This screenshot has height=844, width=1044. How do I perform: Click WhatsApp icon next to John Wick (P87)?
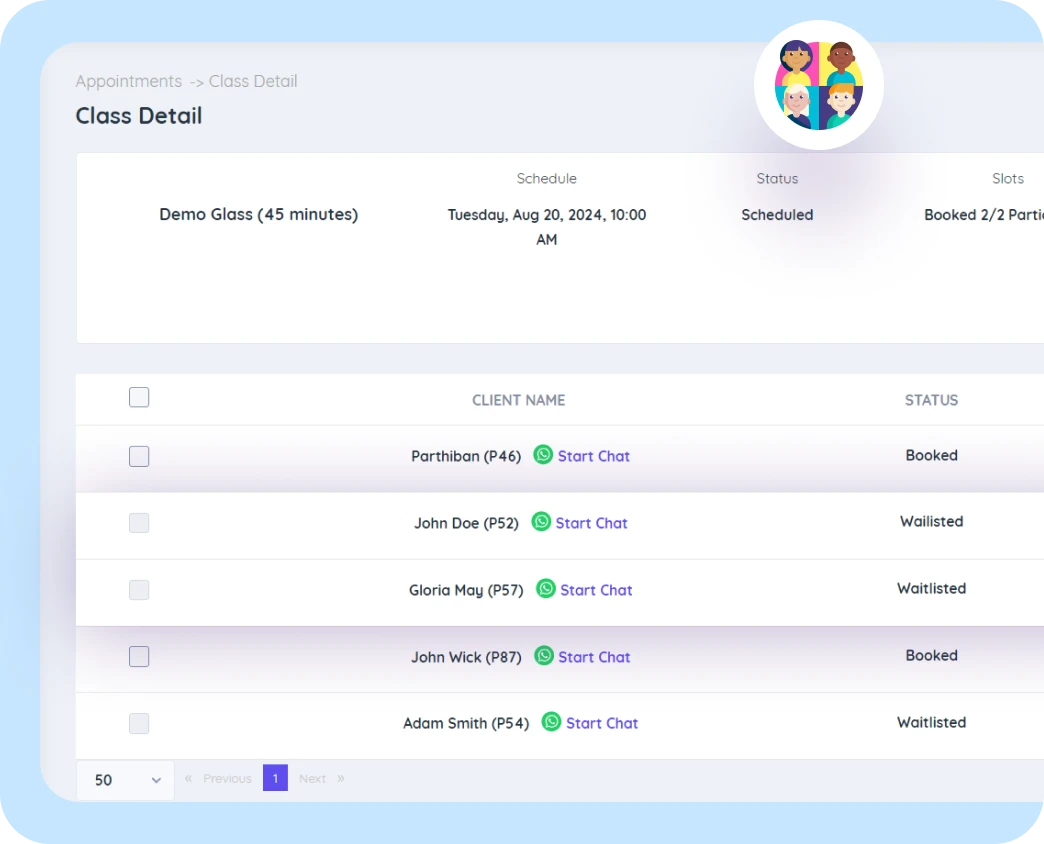544,656
